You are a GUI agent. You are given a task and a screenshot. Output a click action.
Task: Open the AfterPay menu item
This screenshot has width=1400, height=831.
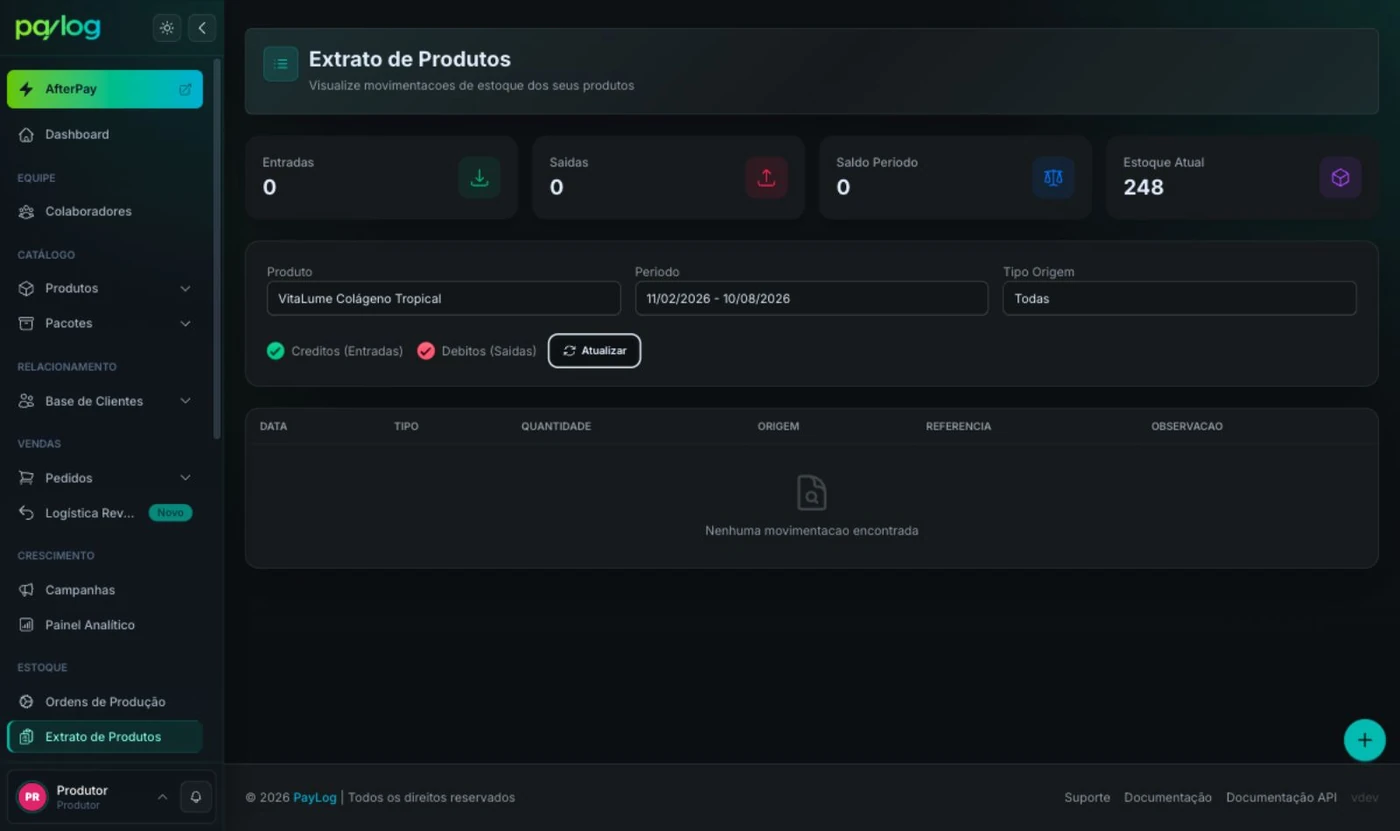[105, 89]
